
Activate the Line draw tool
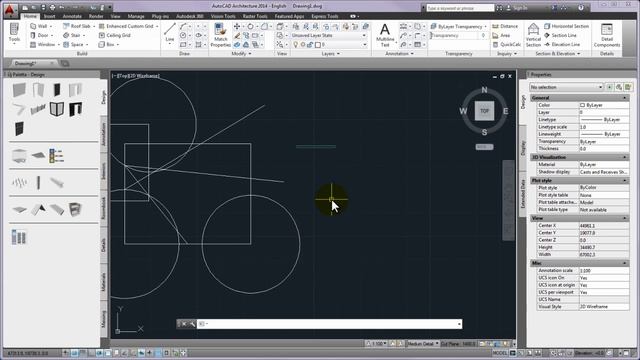point(169,33)
